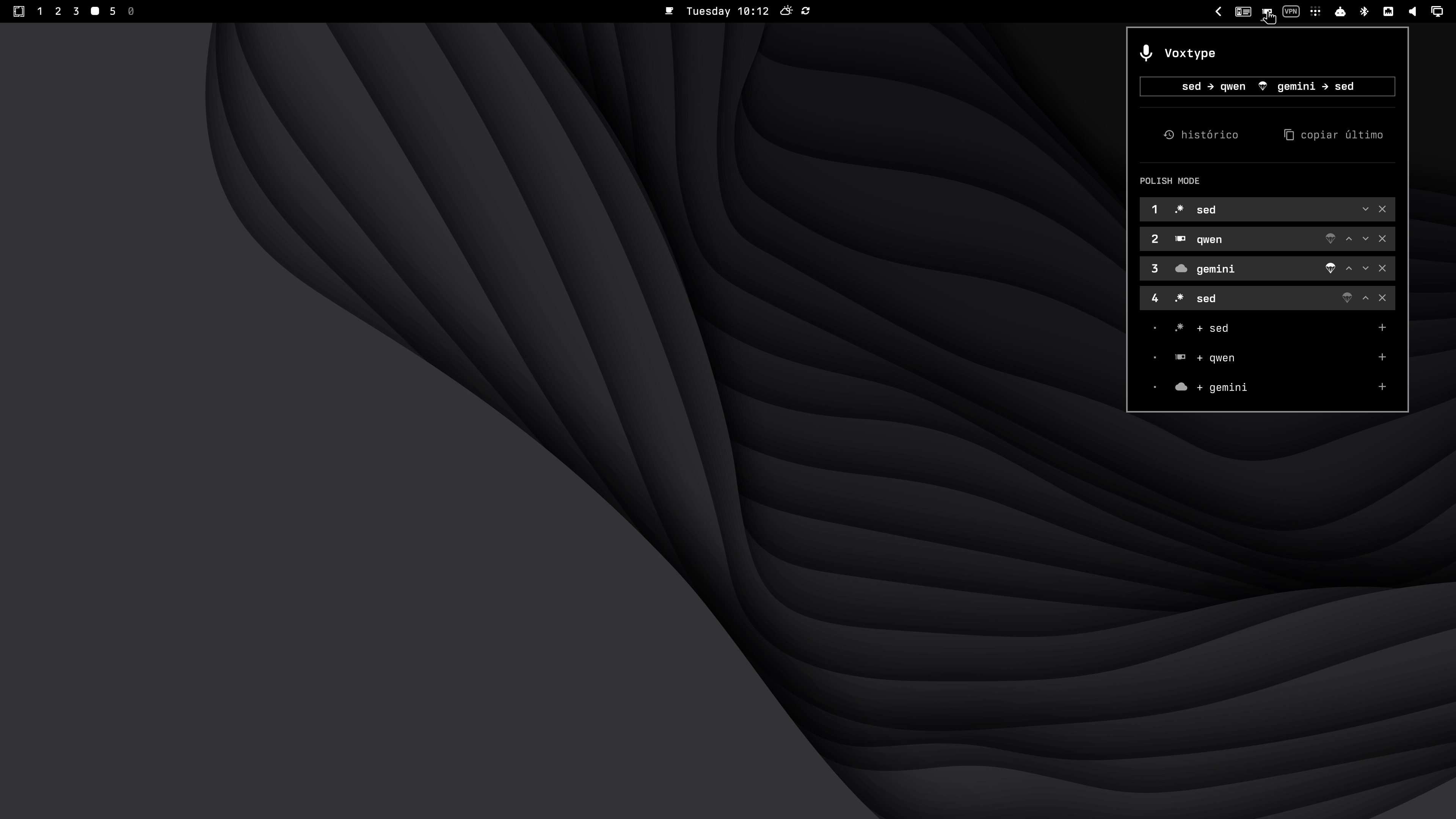Click the plus button on the '+ sed' row
This screenshot has width=1456, height=819.
click(x=1382, y=328)
